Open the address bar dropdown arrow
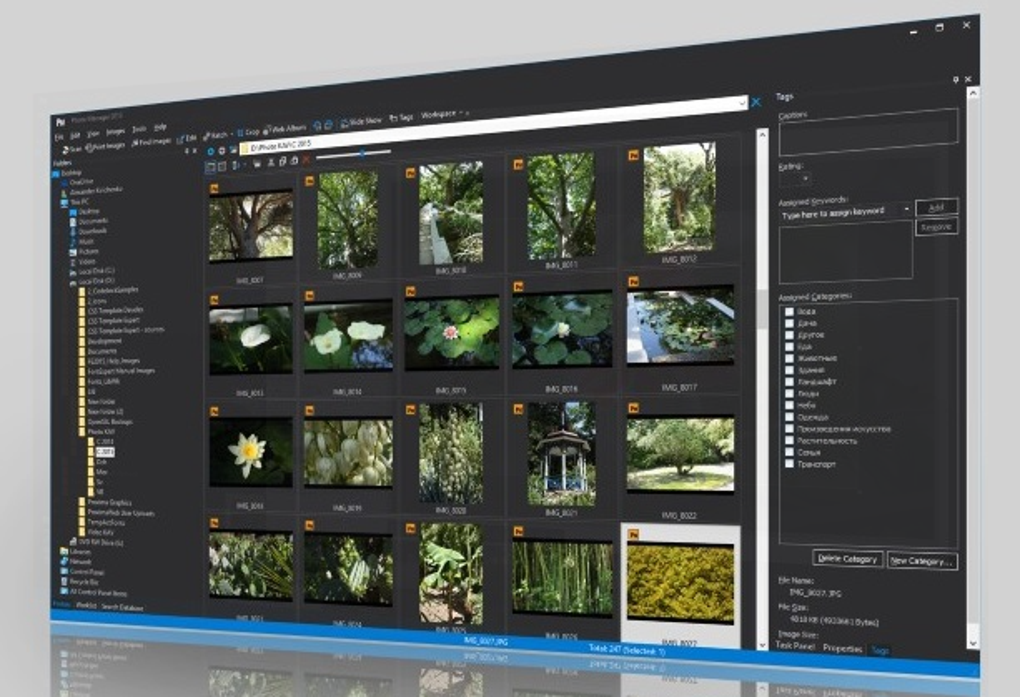The image size is (1020, 697). [x=742, y=103]
